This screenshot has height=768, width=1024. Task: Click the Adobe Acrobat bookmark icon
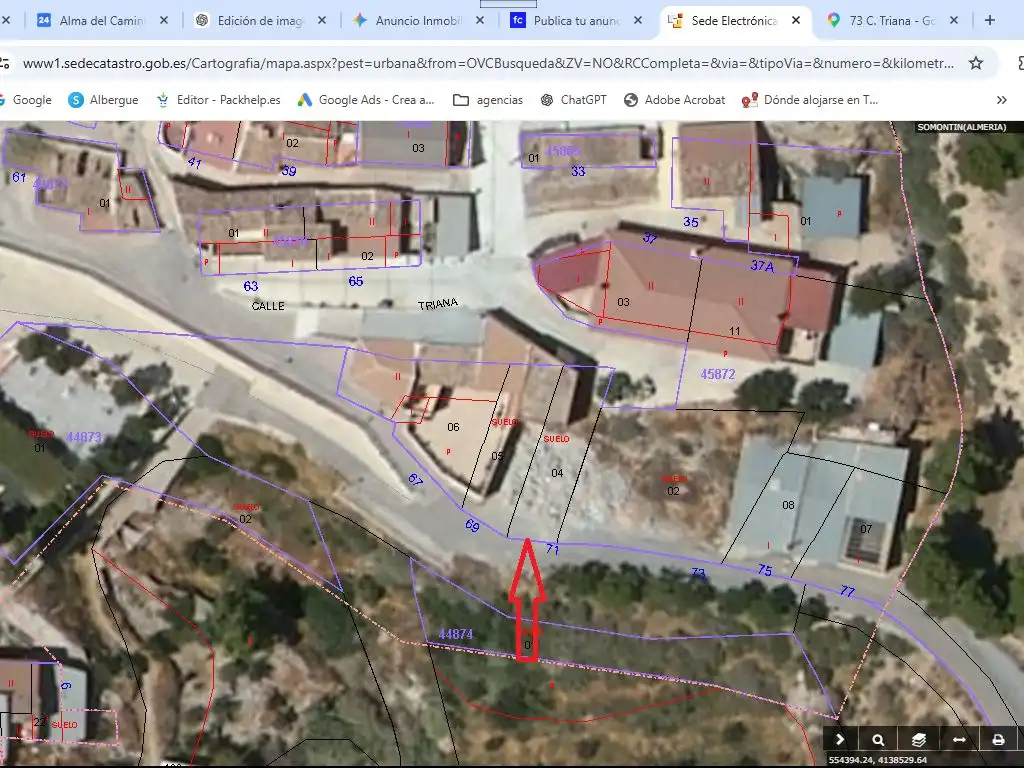(631, 100)
